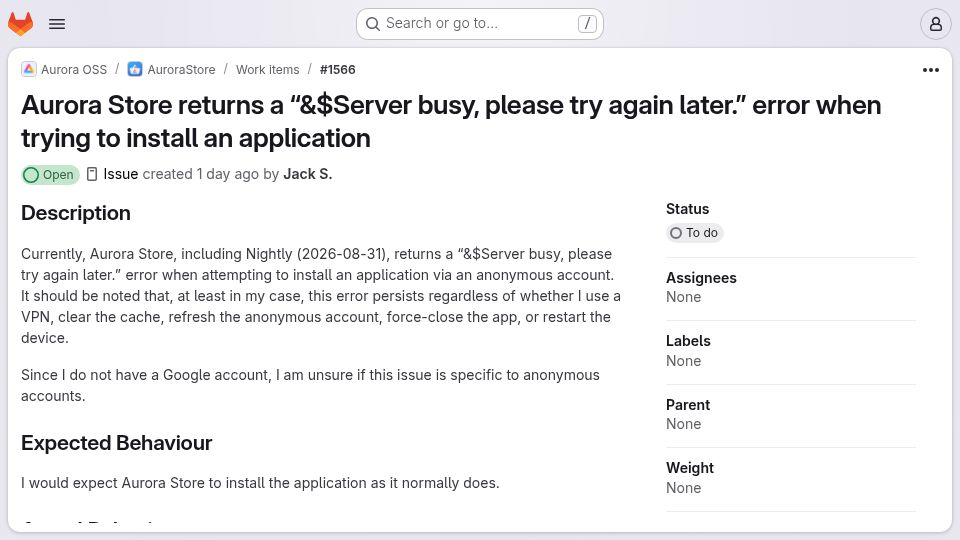This screenshot has height=540, width=960.
Task: Click the 'created 1 day ago' text
Action: pyautogui.click(x=201, y=174)
